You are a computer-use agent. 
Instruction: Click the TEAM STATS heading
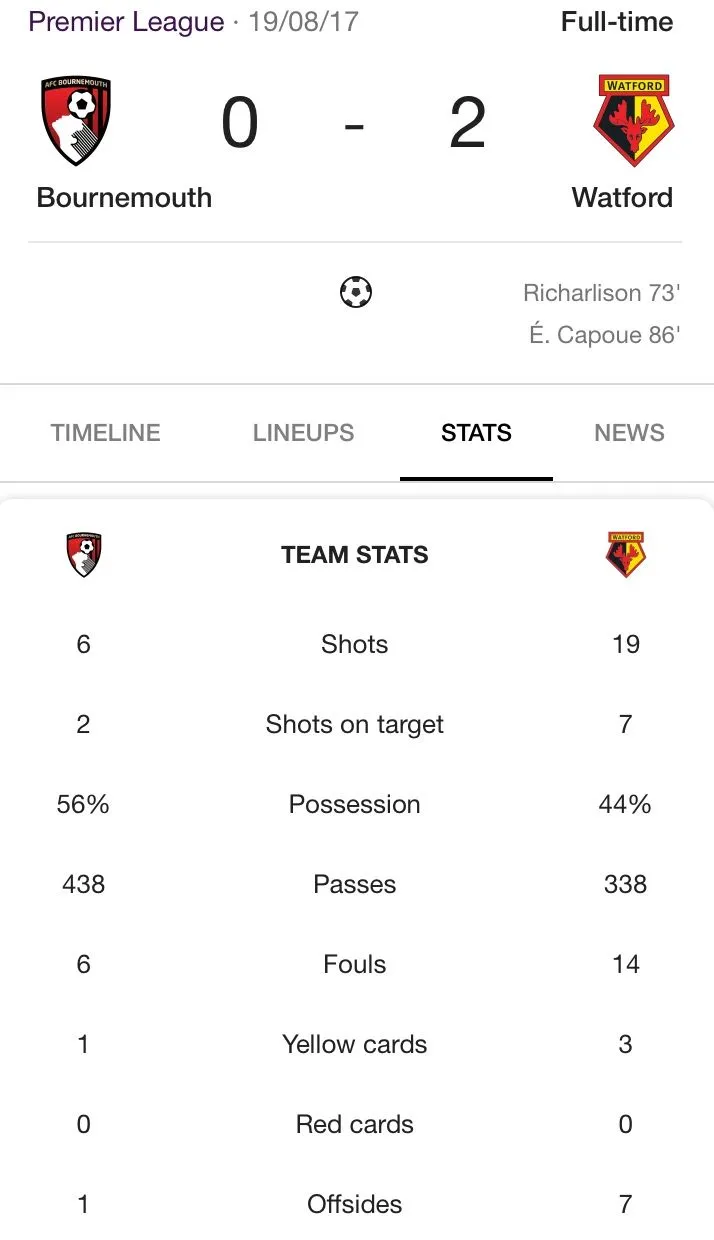coord(355,555)
